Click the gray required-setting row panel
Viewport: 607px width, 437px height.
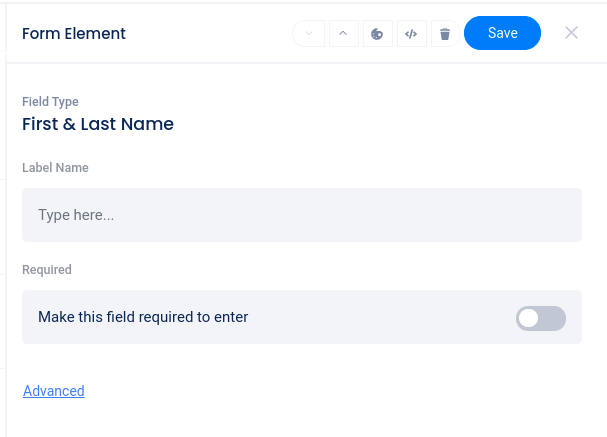[380, 317]
